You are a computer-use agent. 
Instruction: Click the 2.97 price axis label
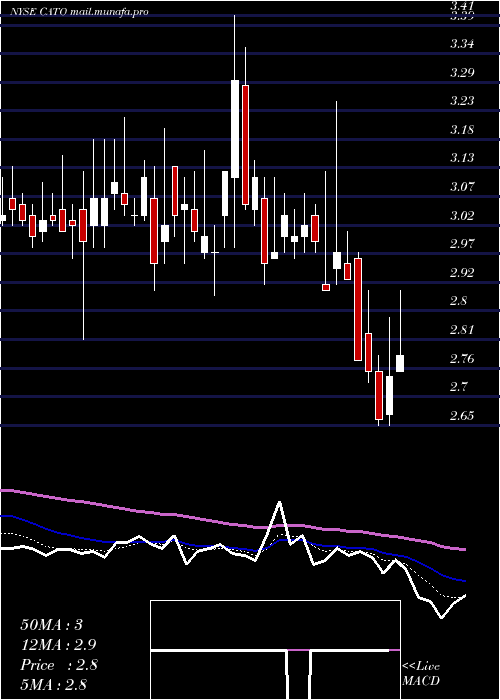coord(462,244)
